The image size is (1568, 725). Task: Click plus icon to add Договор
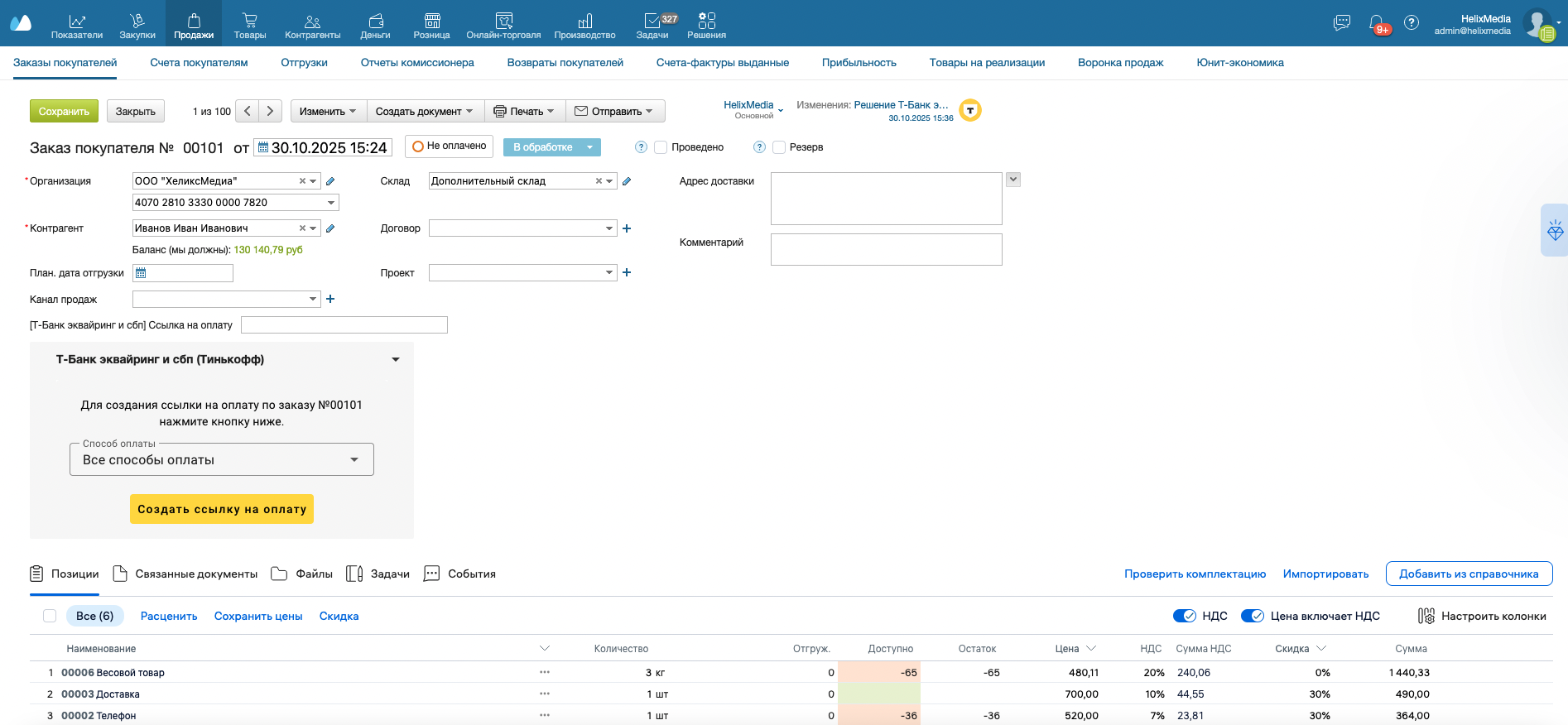click(627, 228)
